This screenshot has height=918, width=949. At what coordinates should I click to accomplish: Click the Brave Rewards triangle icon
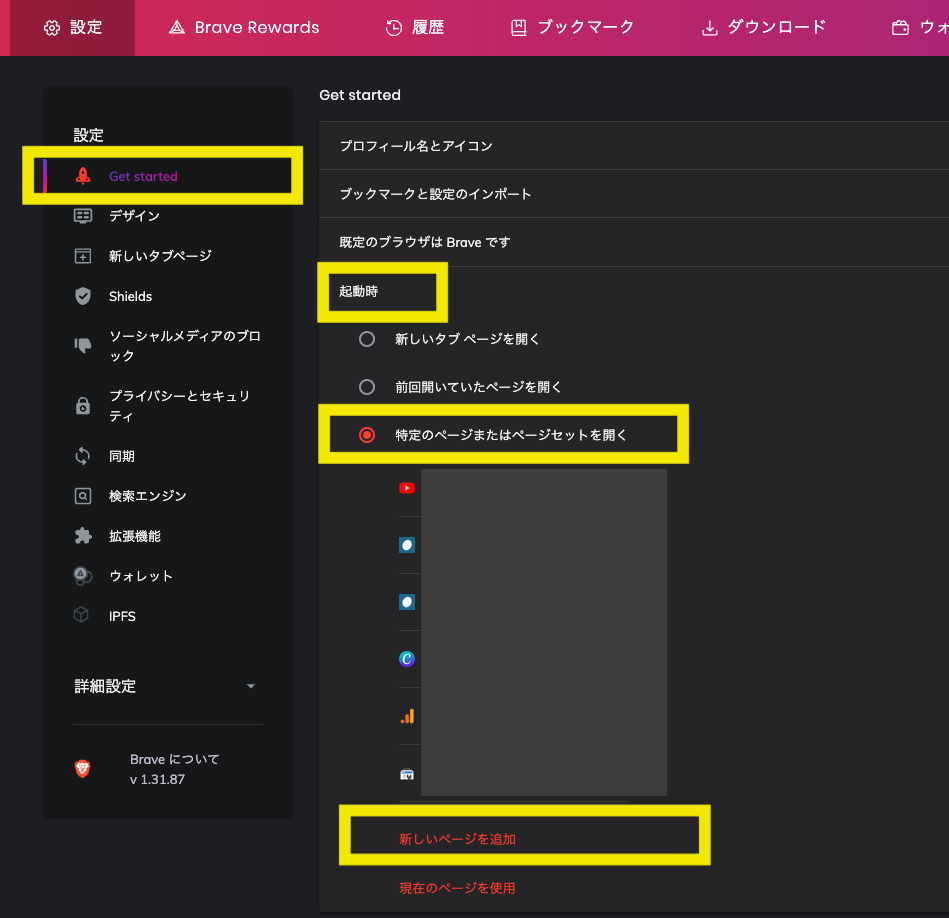click(177, 28)
